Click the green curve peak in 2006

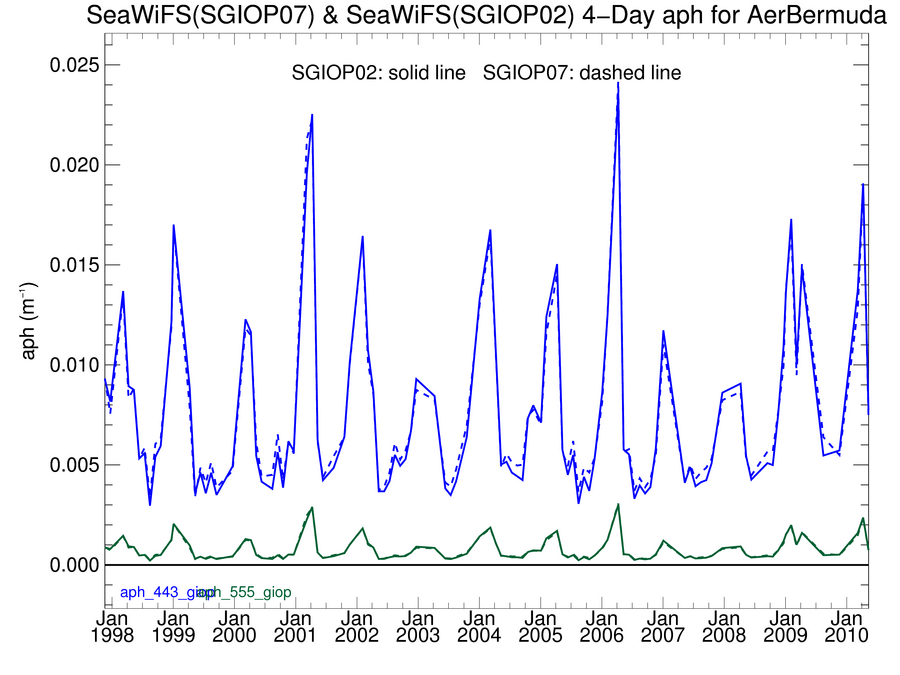click(618, 505)
